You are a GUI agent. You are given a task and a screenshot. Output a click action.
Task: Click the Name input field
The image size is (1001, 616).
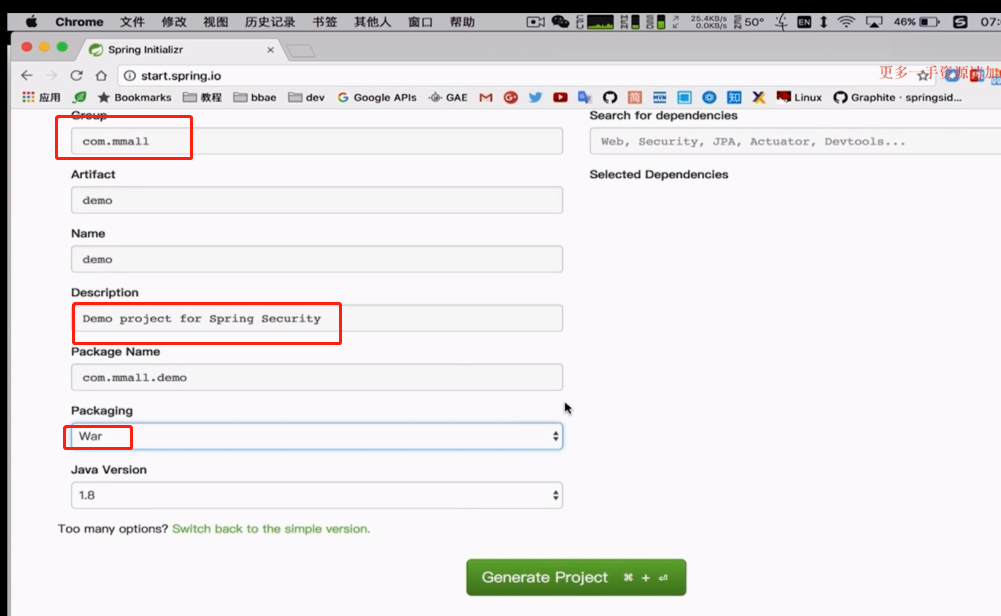317,259
